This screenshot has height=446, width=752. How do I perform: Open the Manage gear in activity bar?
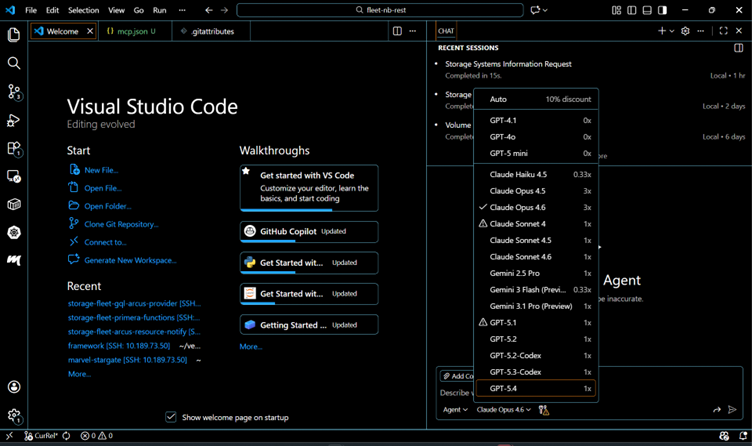[14, 415]
